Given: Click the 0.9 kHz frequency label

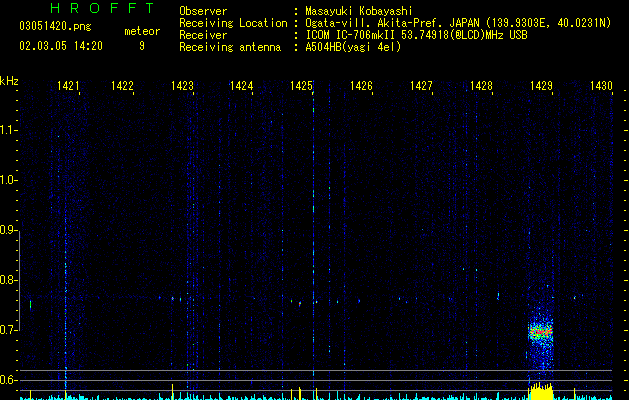Looking at the screenshot, I should coord(8,230).
